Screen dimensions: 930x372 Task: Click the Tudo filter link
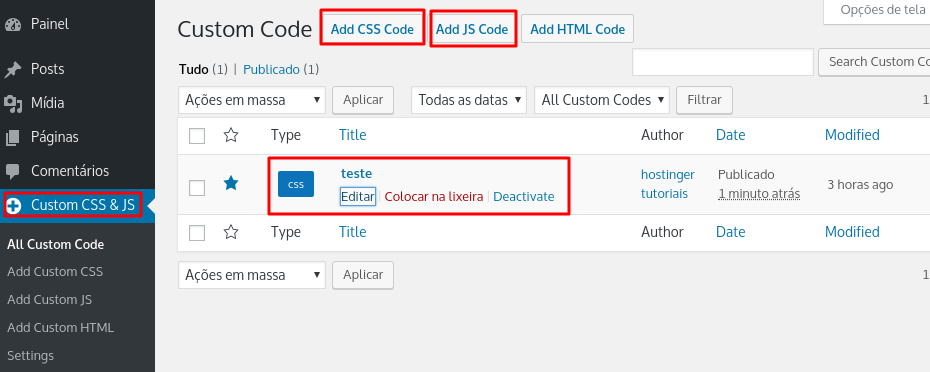[193, 69]
